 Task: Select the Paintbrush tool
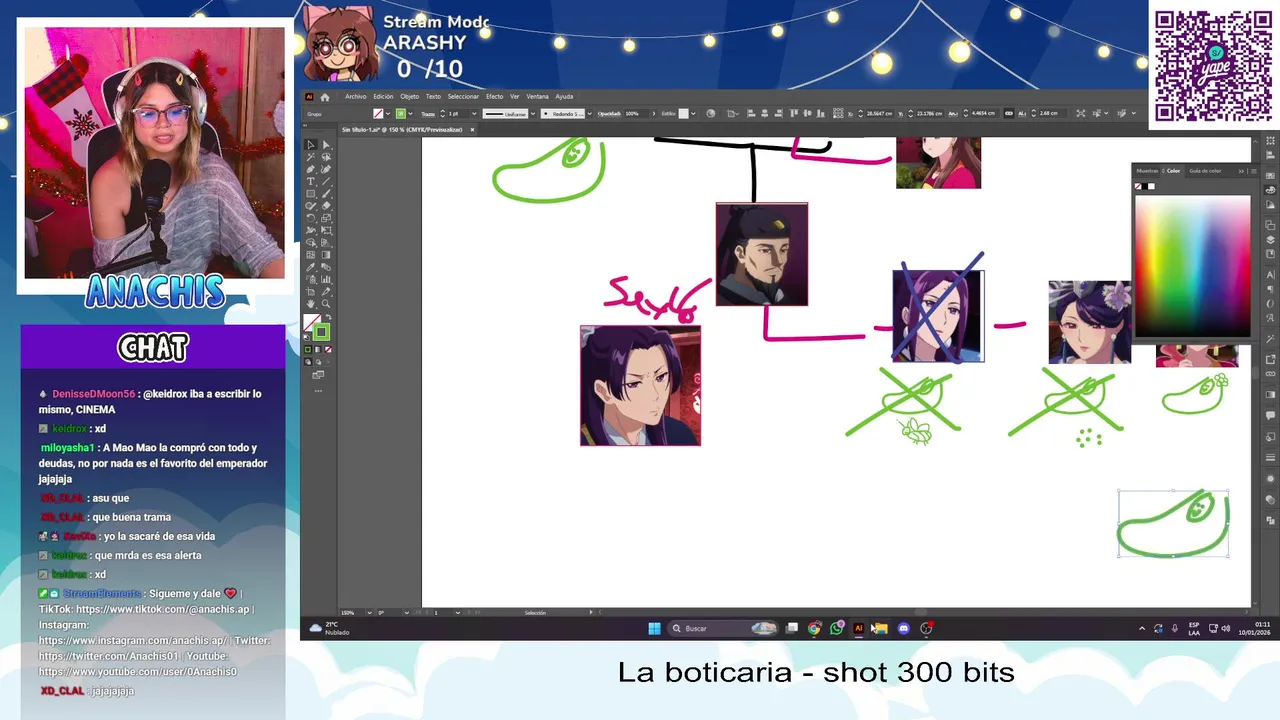326,195
